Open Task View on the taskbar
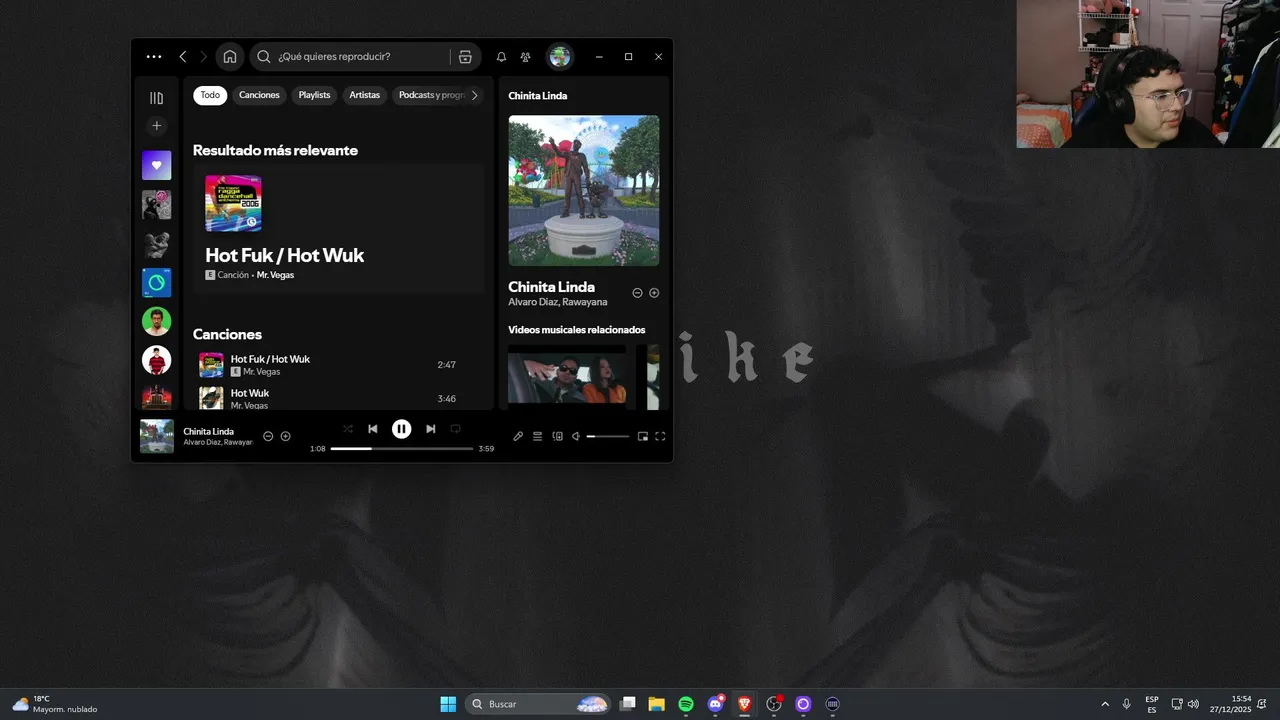The image size is (1280, 720). click(628, 704)
